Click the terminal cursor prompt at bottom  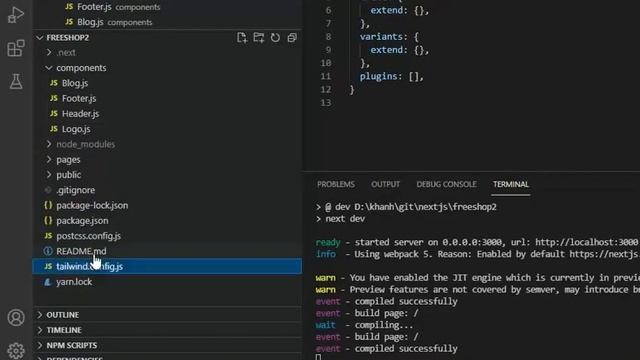pyautogui.click(x=318, y=357)
